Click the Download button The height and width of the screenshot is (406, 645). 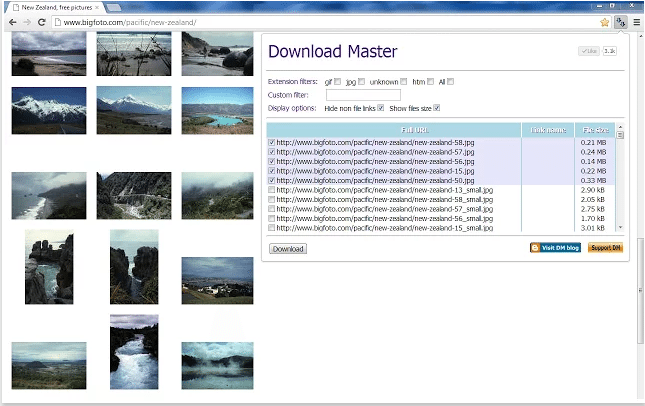click(x=288, y=249)
